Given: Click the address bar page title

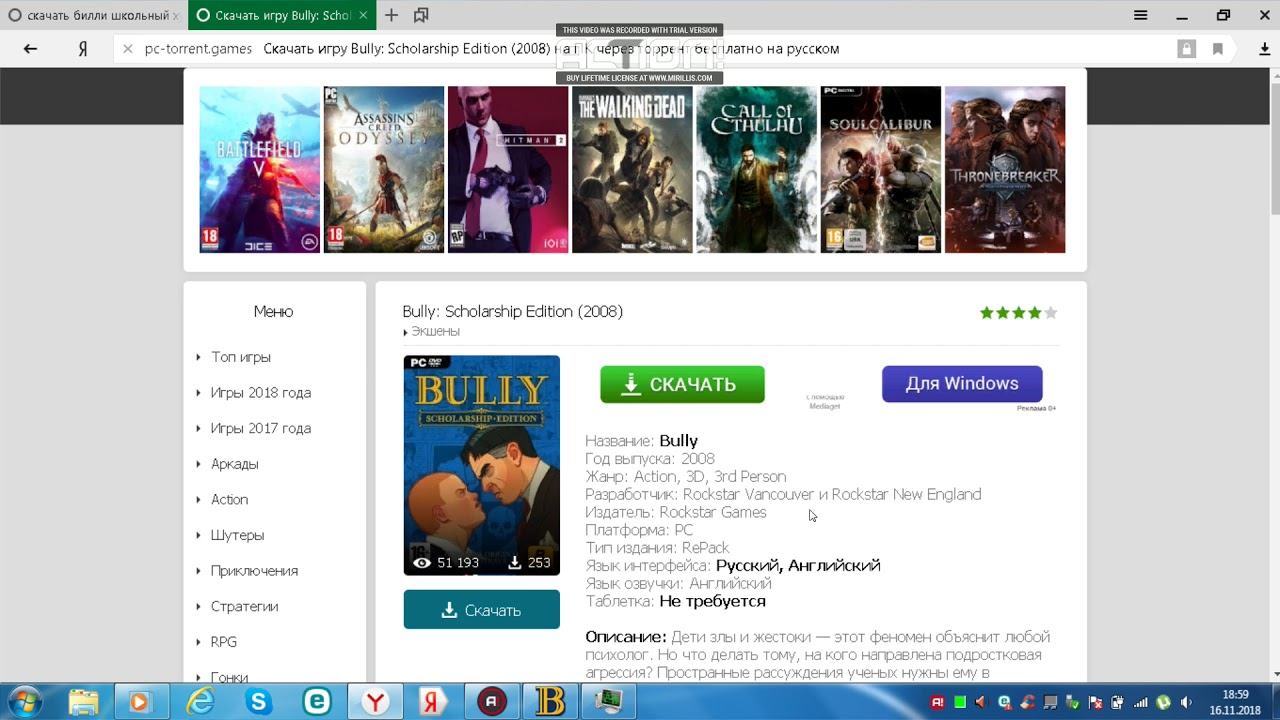Looking at the screenshot, I should (551, 48).
